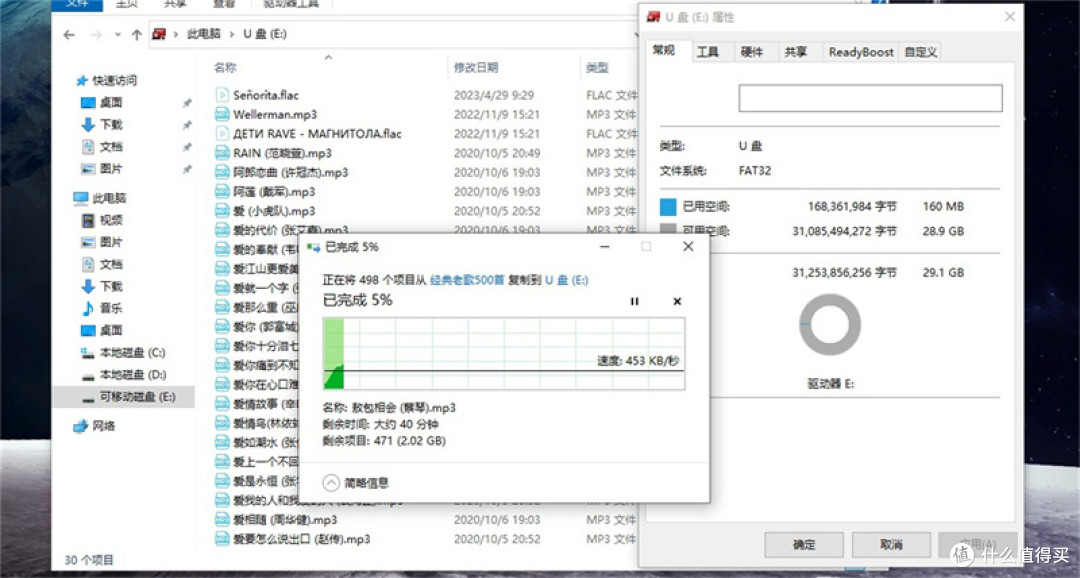This screenshot has width=1080, height=578.
Task: Select 爱要怎么说出口 (赵传).mp3 file
Action: [x=302, y=539]
